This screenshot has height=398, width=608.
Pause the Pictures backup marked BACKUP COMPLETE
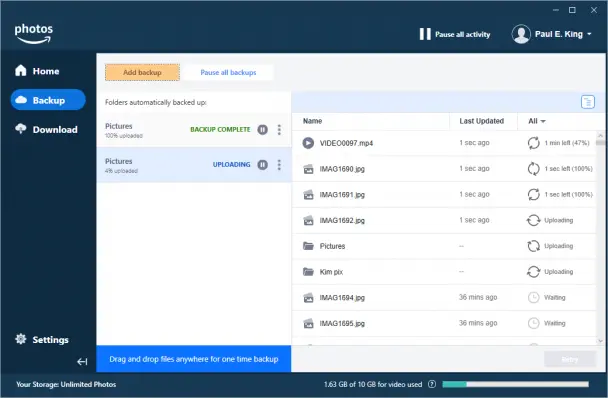263,130
